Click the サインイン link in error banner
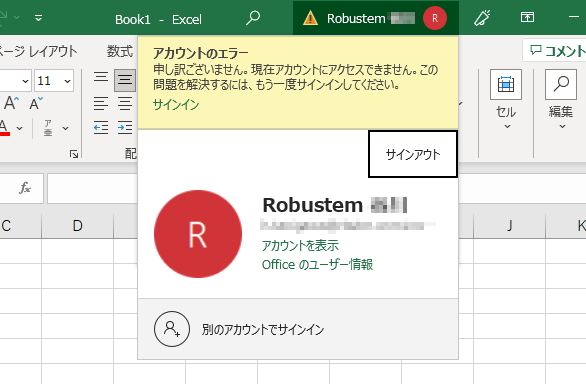Image resolution: width=586 pixels, height=384 pixels. click(x=176, y=105)
